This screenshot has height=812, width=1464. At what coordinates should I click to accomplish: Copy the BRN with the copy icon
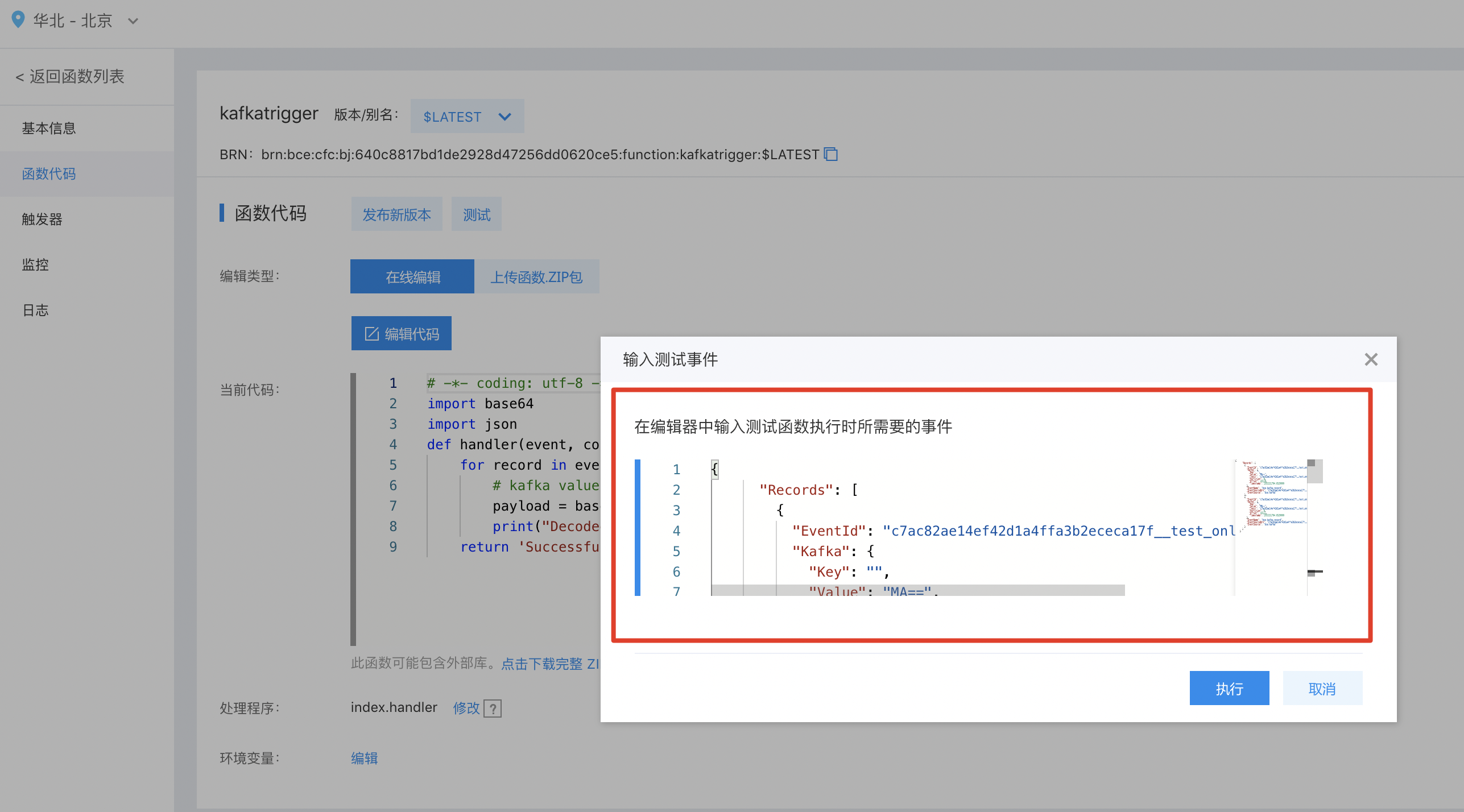click(x=831, y=155)
